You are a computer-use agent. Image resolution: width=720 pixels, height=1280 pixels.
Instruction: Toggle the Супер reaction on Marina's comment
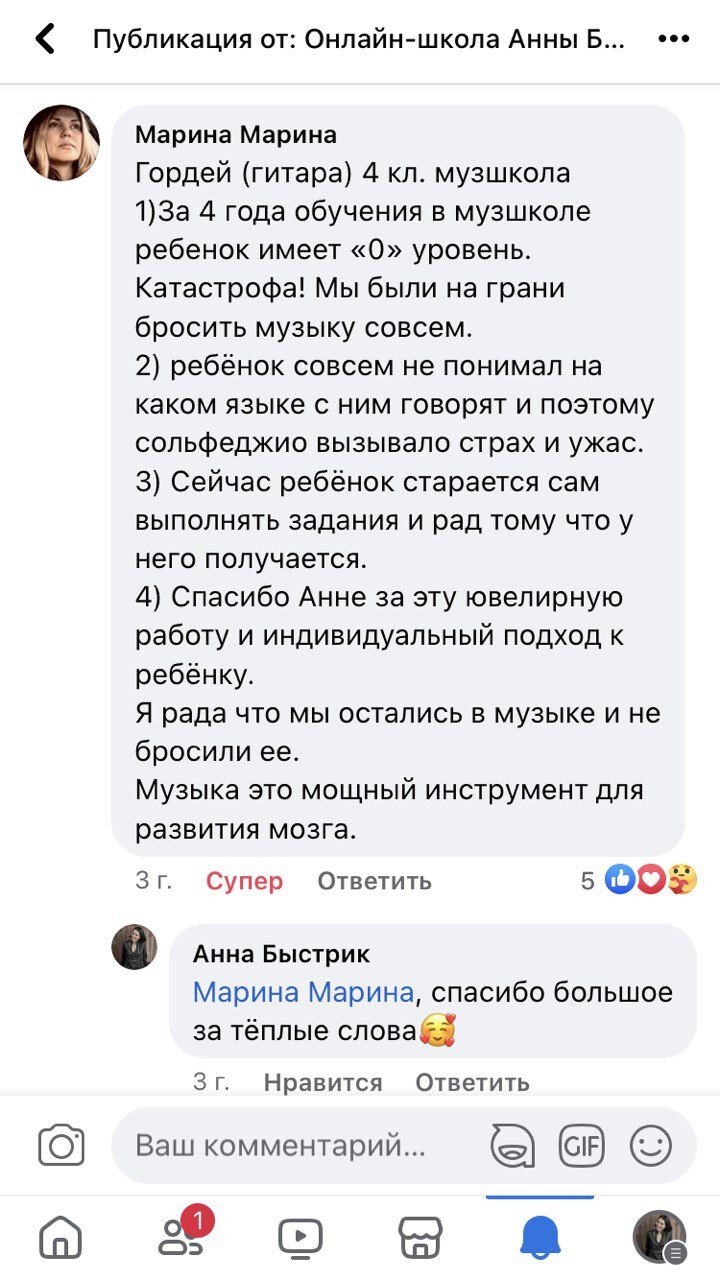[244, 881]
